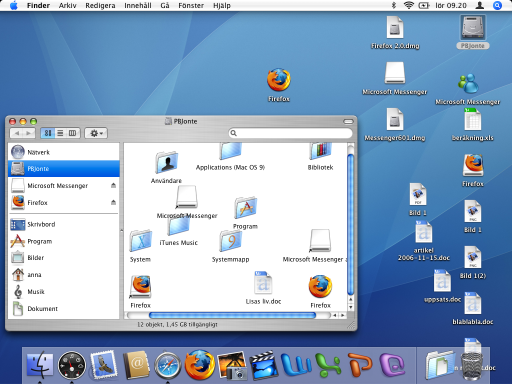This screenshot has width=512, height=384.
Task: Select Musik in the sidebar
Action: click(63, 292)
